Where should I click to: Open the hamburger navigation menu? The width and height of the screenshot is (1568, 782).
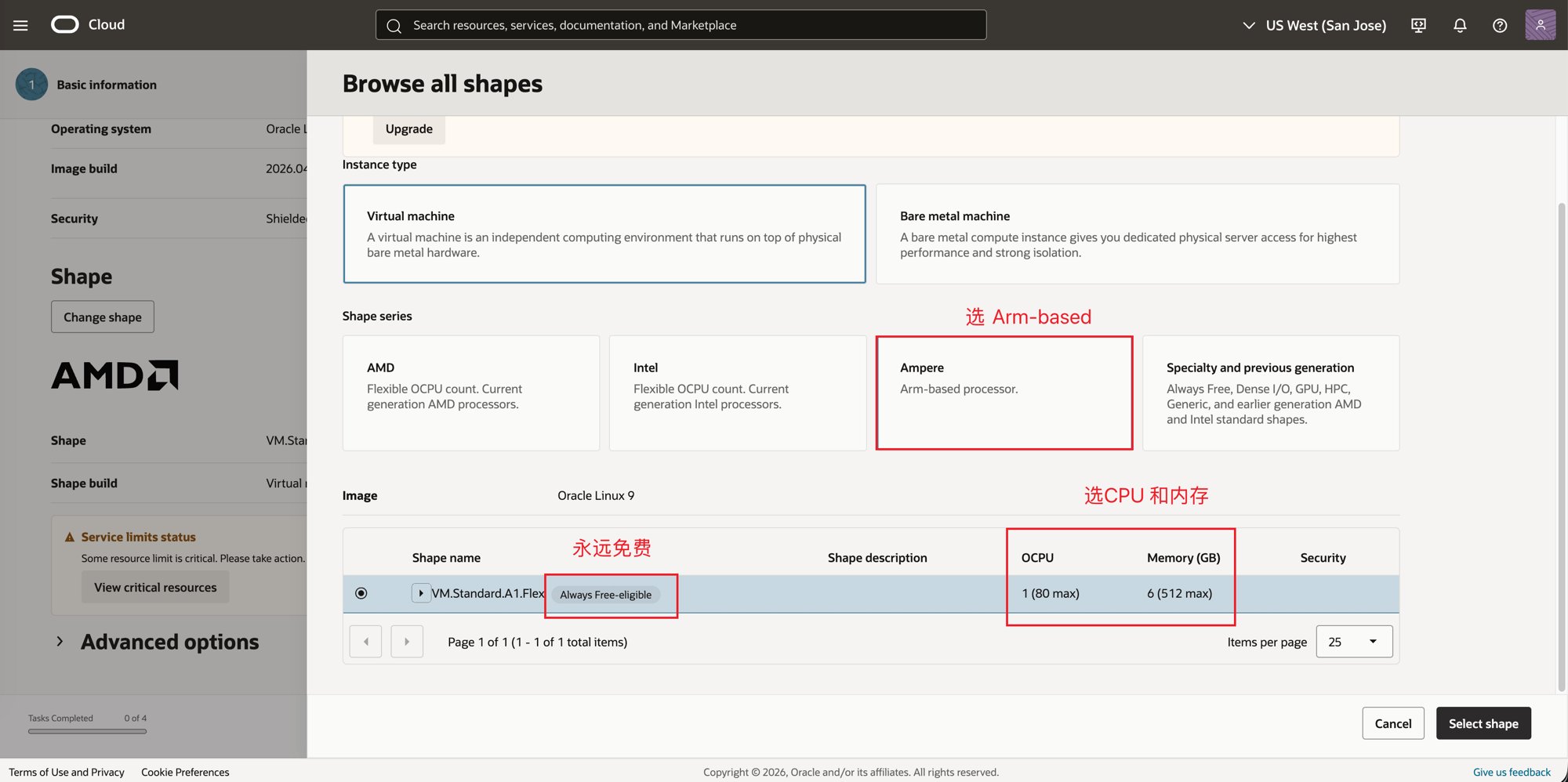tap(20, 25)
